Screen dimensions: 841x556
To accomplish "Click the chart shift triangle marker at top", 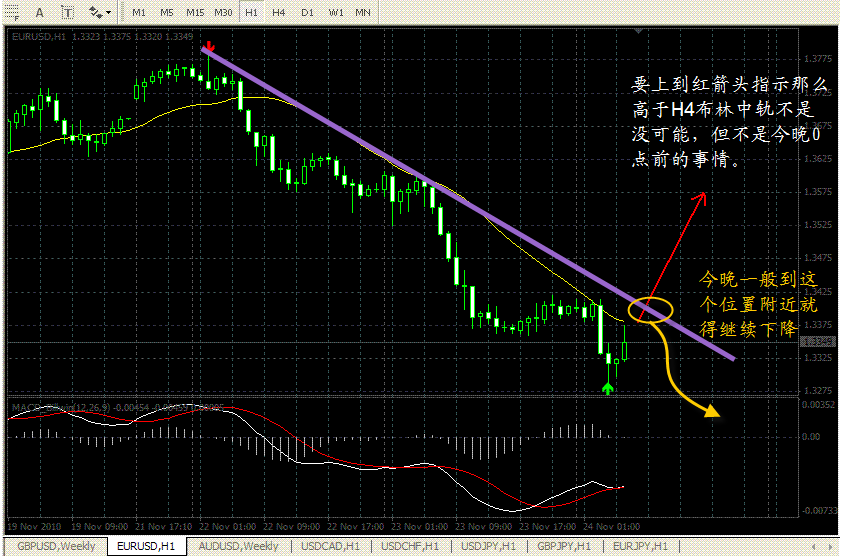I will coord(638,31).
